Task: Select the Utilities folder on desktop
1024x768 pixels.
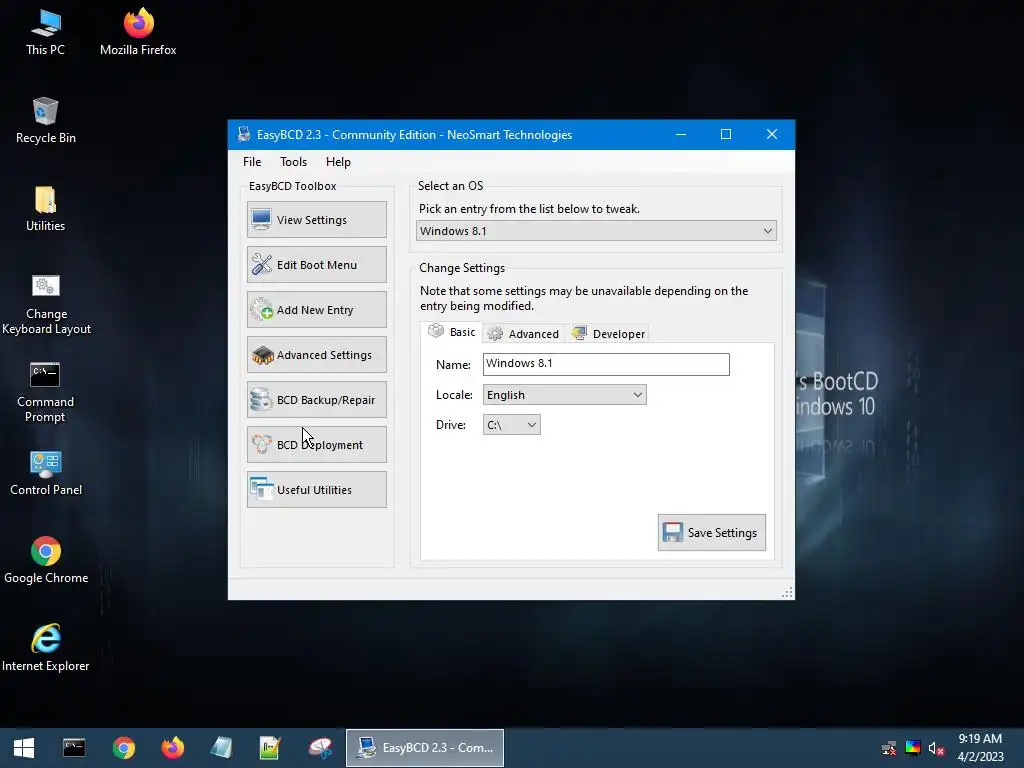Action: tap(46, 209)
